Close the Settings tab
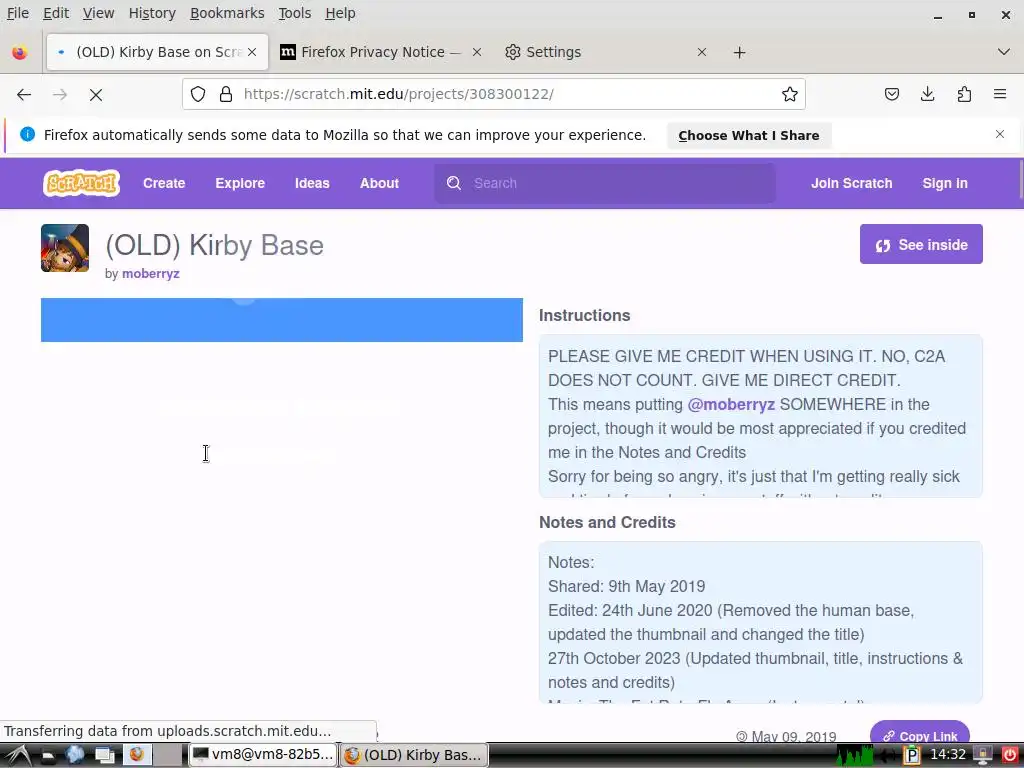The image size is (1024, 768). (x=702, y=52)
